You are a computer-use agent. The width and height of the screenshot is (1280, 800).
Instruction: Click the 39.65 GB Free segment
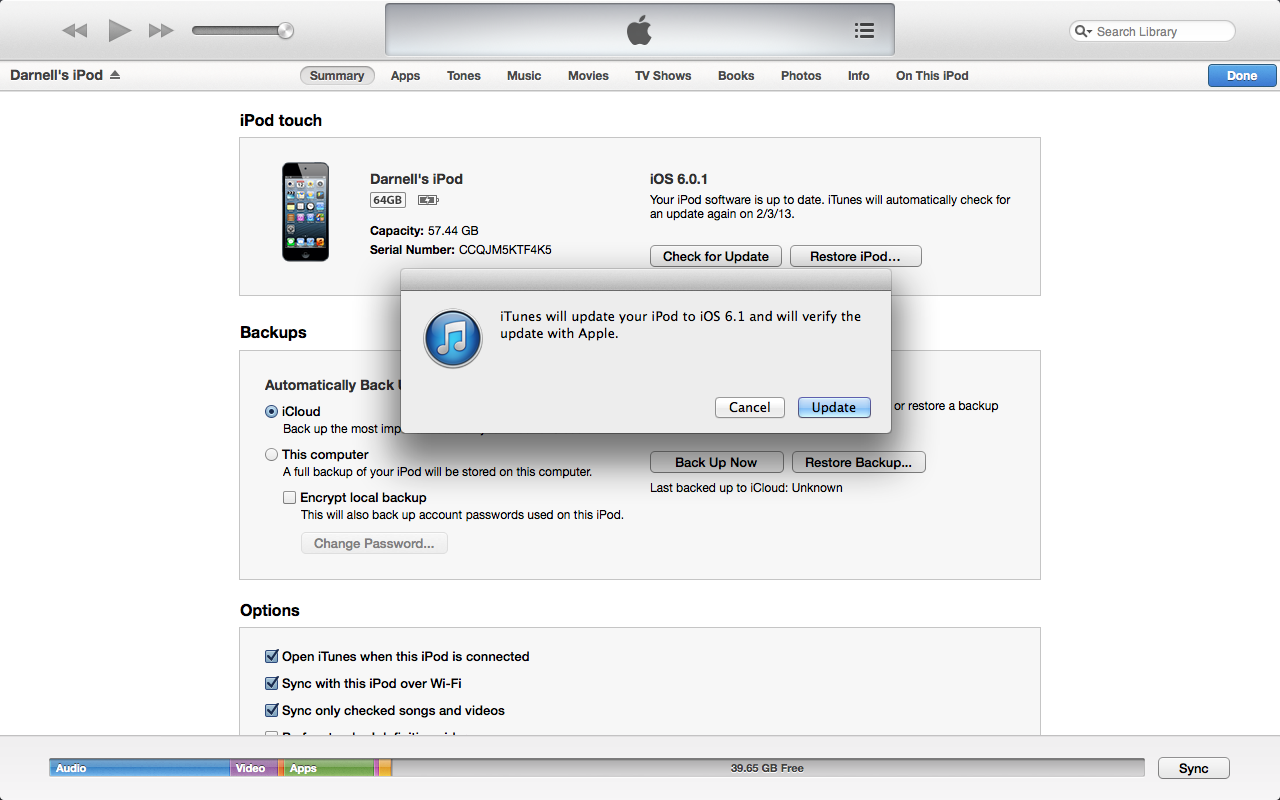pos(767,768)
